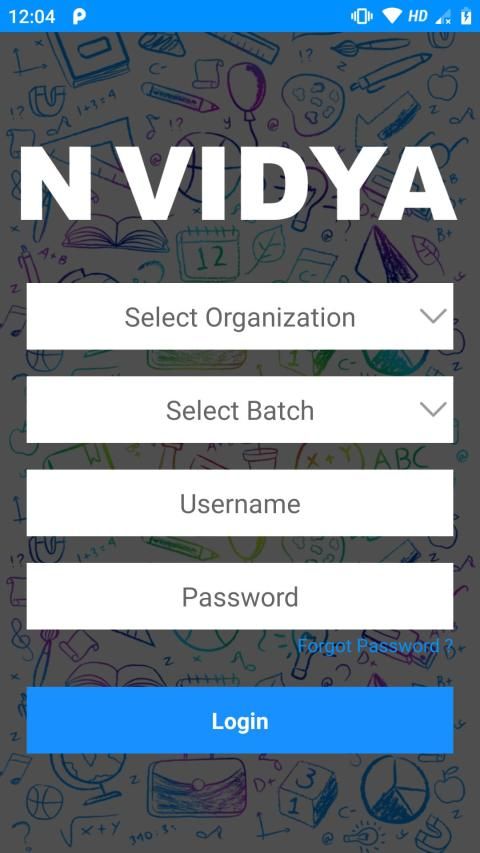Tap the blue Login button

coord(239,720)
